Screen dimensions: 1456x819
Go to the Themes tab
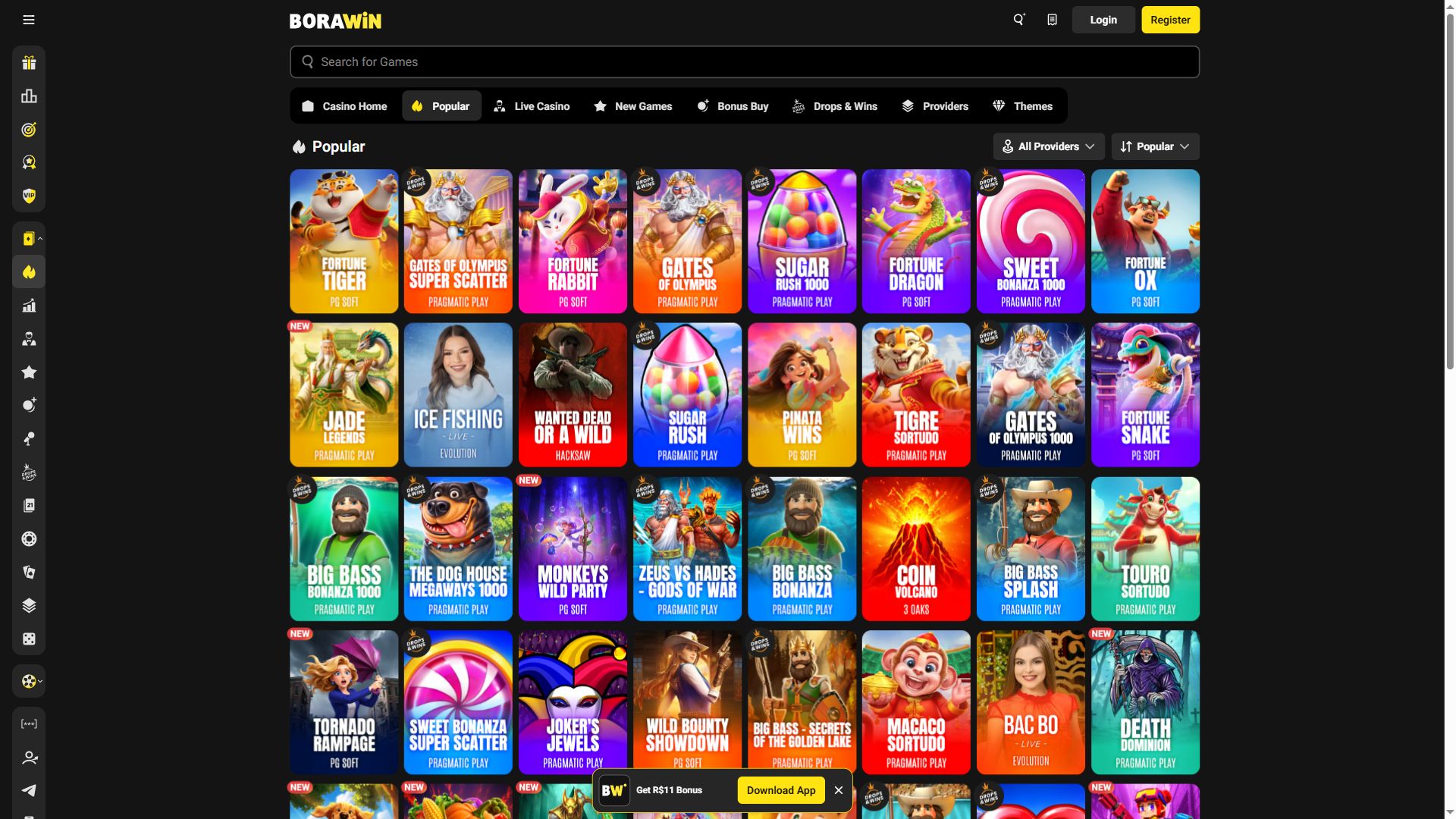click(x=1023, y=106)
